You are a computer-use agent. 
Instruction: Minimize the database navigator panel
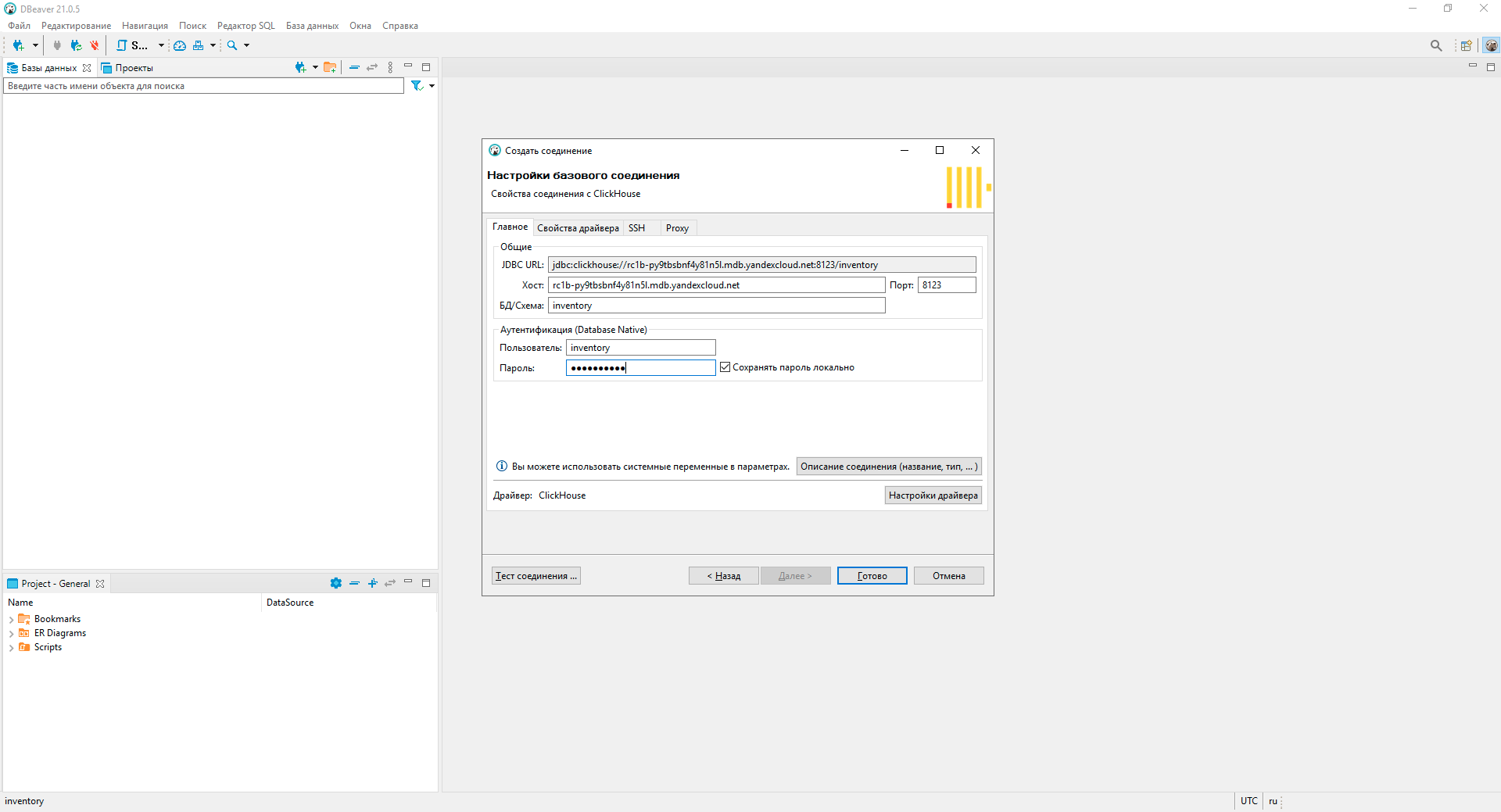pos(408,66)
